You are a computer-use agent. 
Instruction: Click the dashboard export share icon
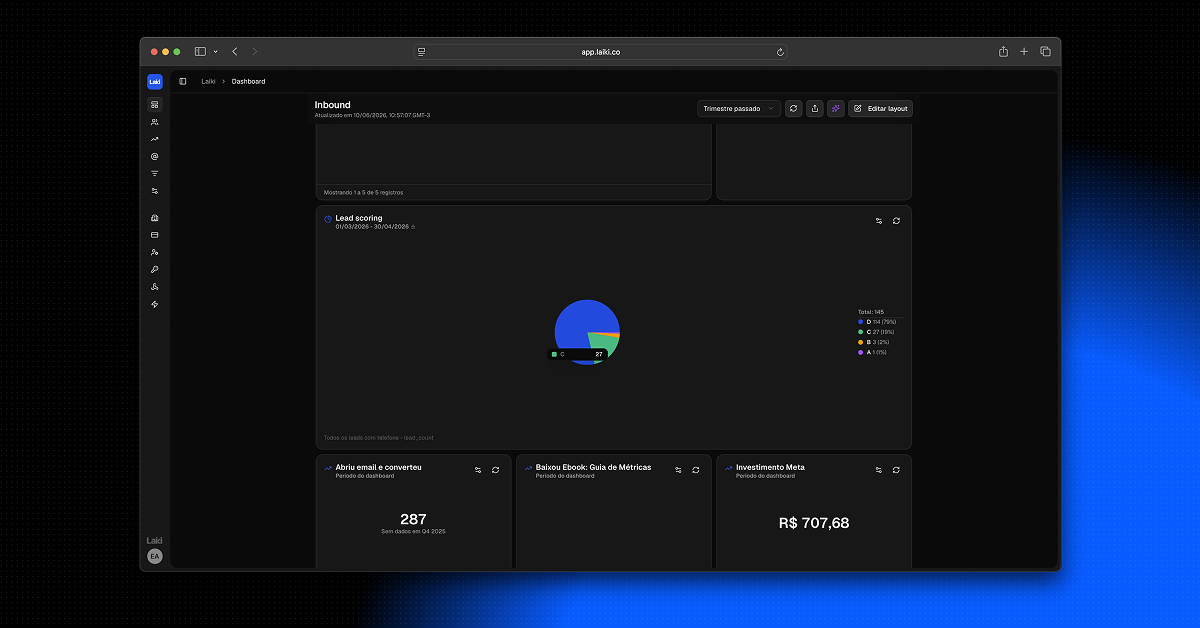[815, 108]
